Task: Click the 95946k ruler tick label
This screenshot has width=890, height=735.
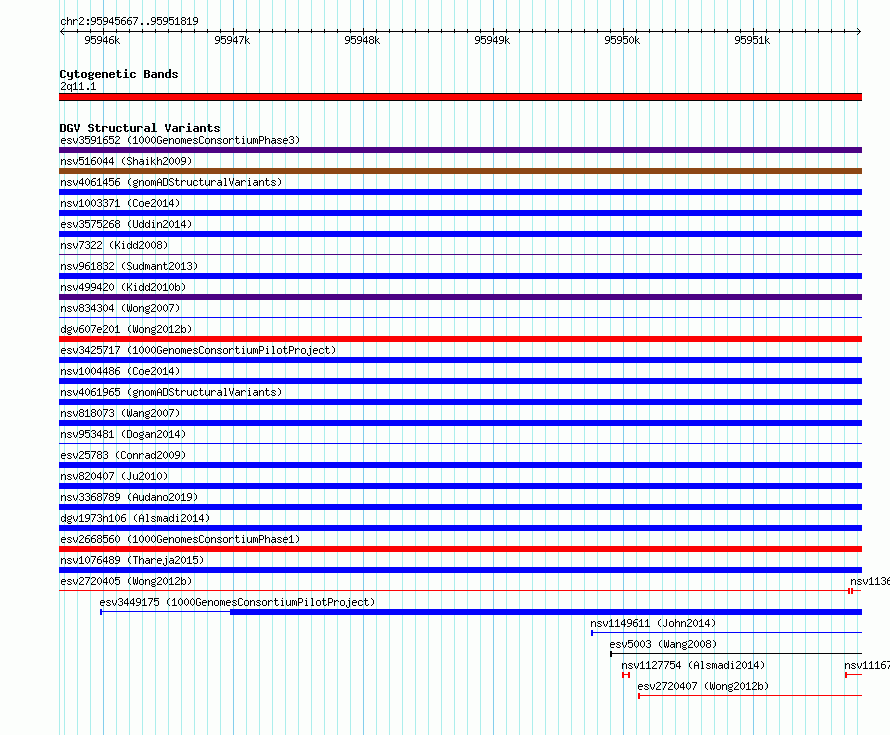Action: 102,40
